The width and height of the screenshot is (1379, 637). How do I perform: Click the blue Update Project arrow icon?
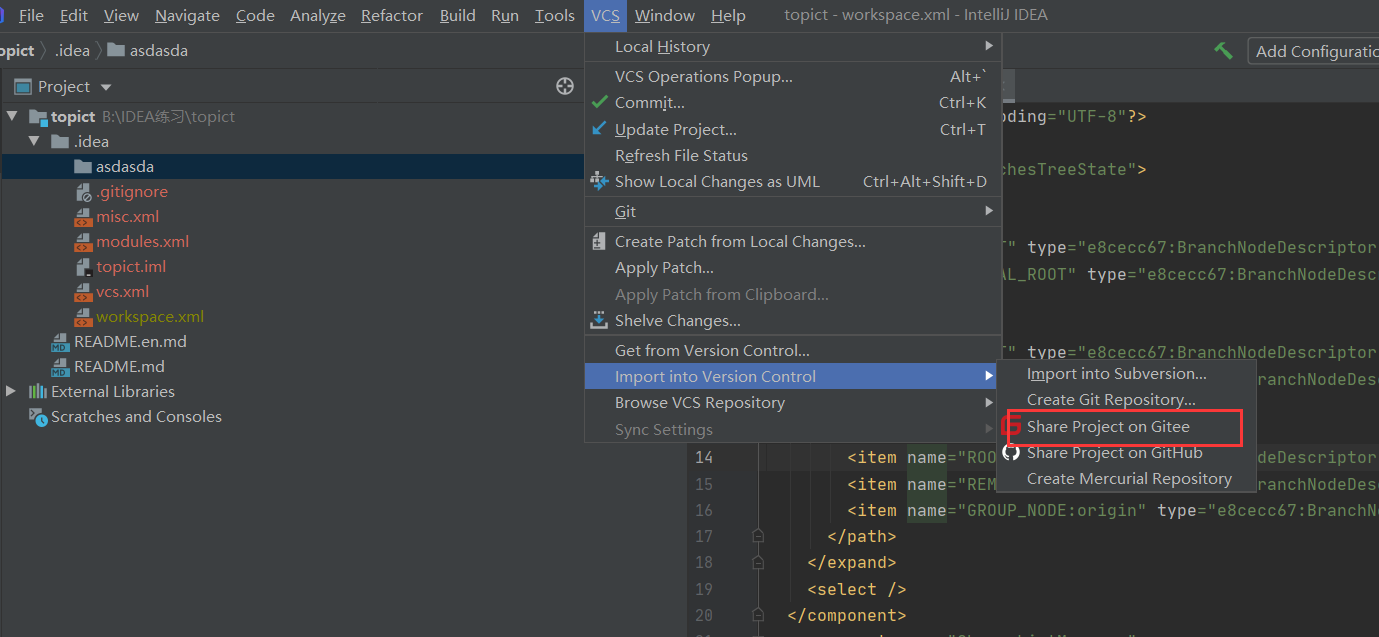coord(599,129)
